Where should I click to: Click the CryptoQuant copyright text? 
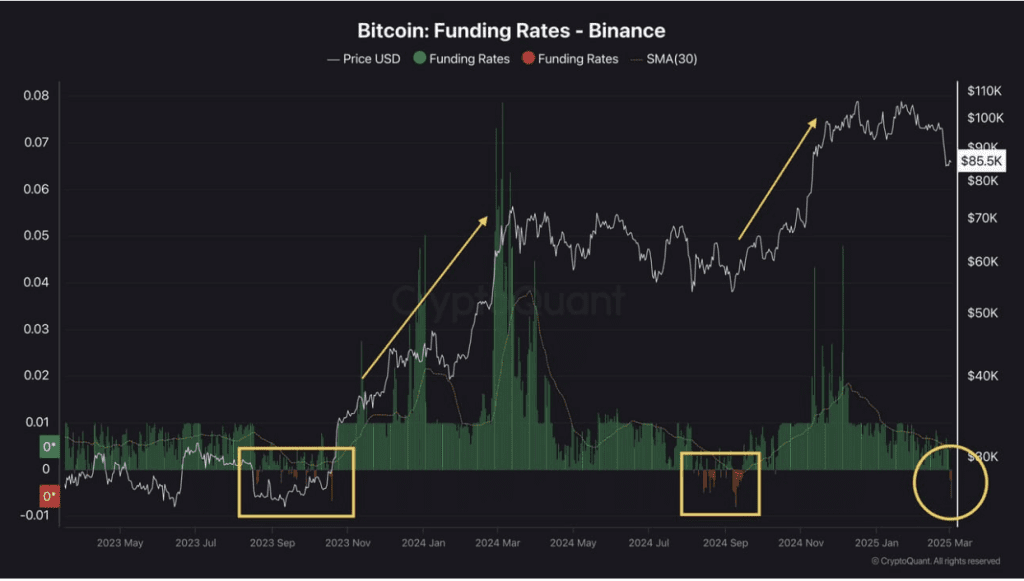[935, 561]
